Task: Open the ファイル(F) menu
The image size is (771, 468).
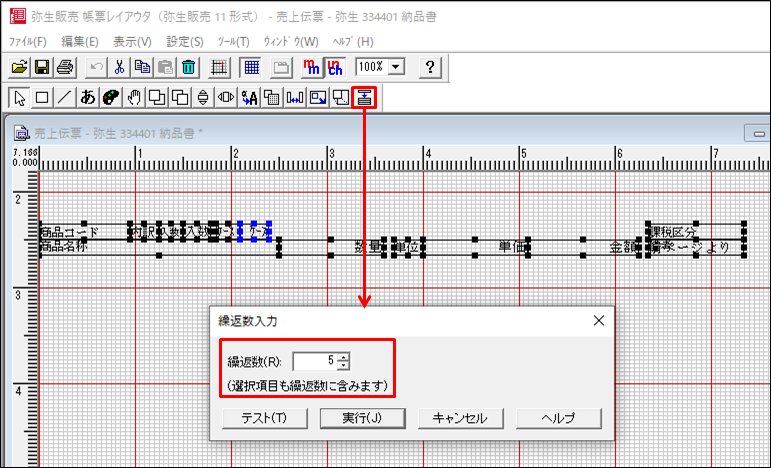Action: 28,42
